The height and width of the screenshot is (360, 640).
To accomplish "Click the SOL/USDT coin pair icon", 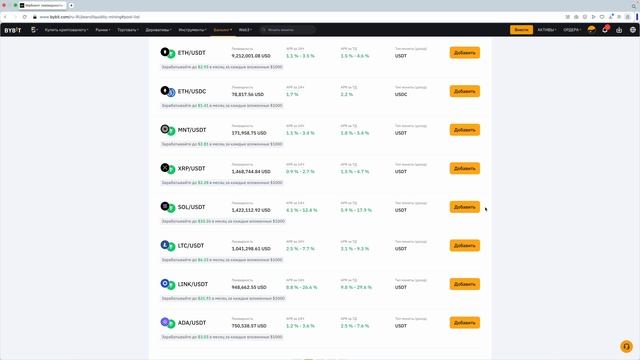I will [168, 207].
